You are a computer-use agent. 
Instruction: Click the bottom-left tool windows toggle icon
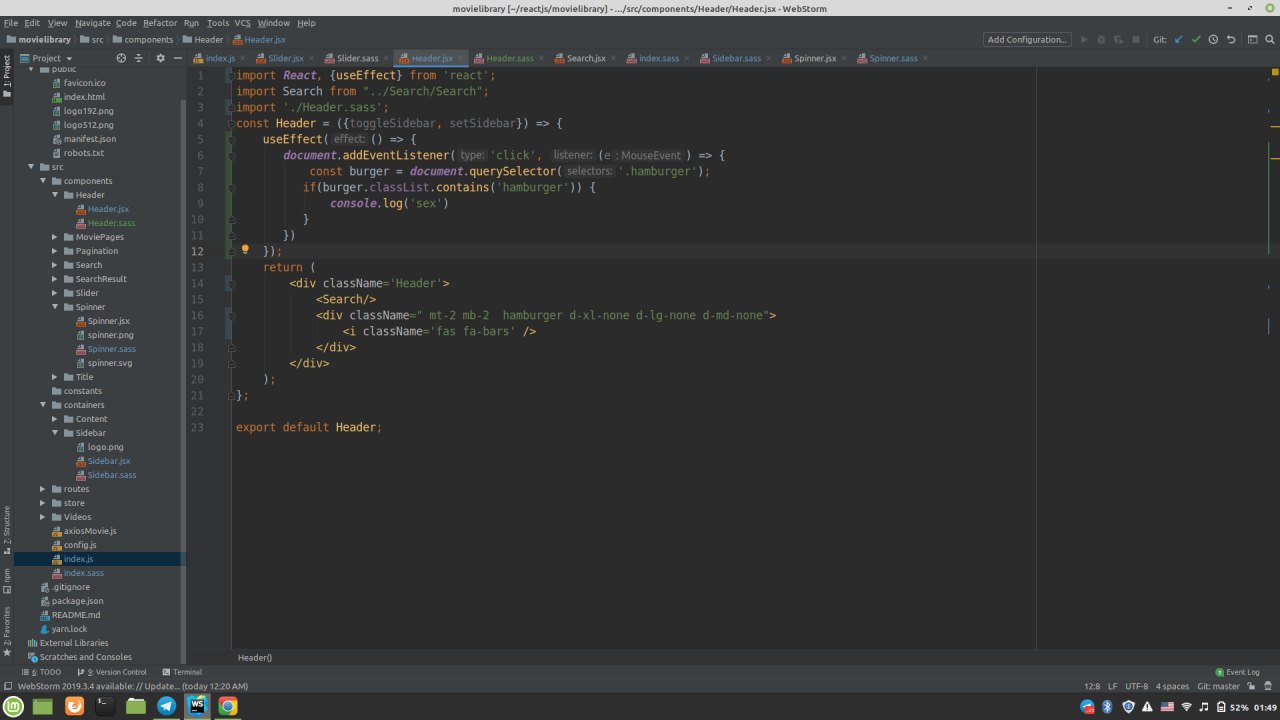pyautogui.click(x=7, y=686)
